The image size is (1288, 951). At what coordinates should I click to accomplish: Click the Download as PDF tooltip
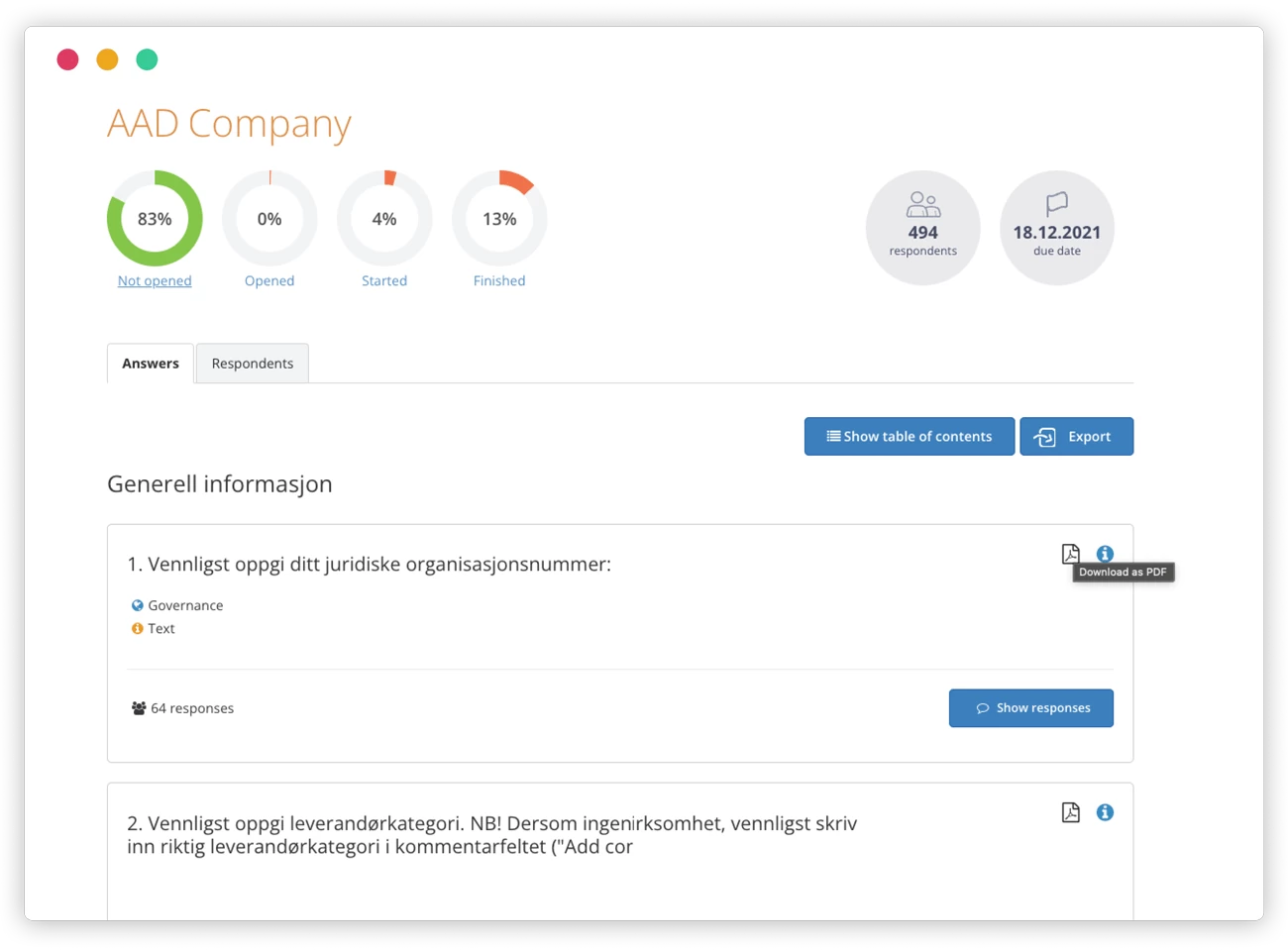pyautogui.click(x=1124, y=572)
